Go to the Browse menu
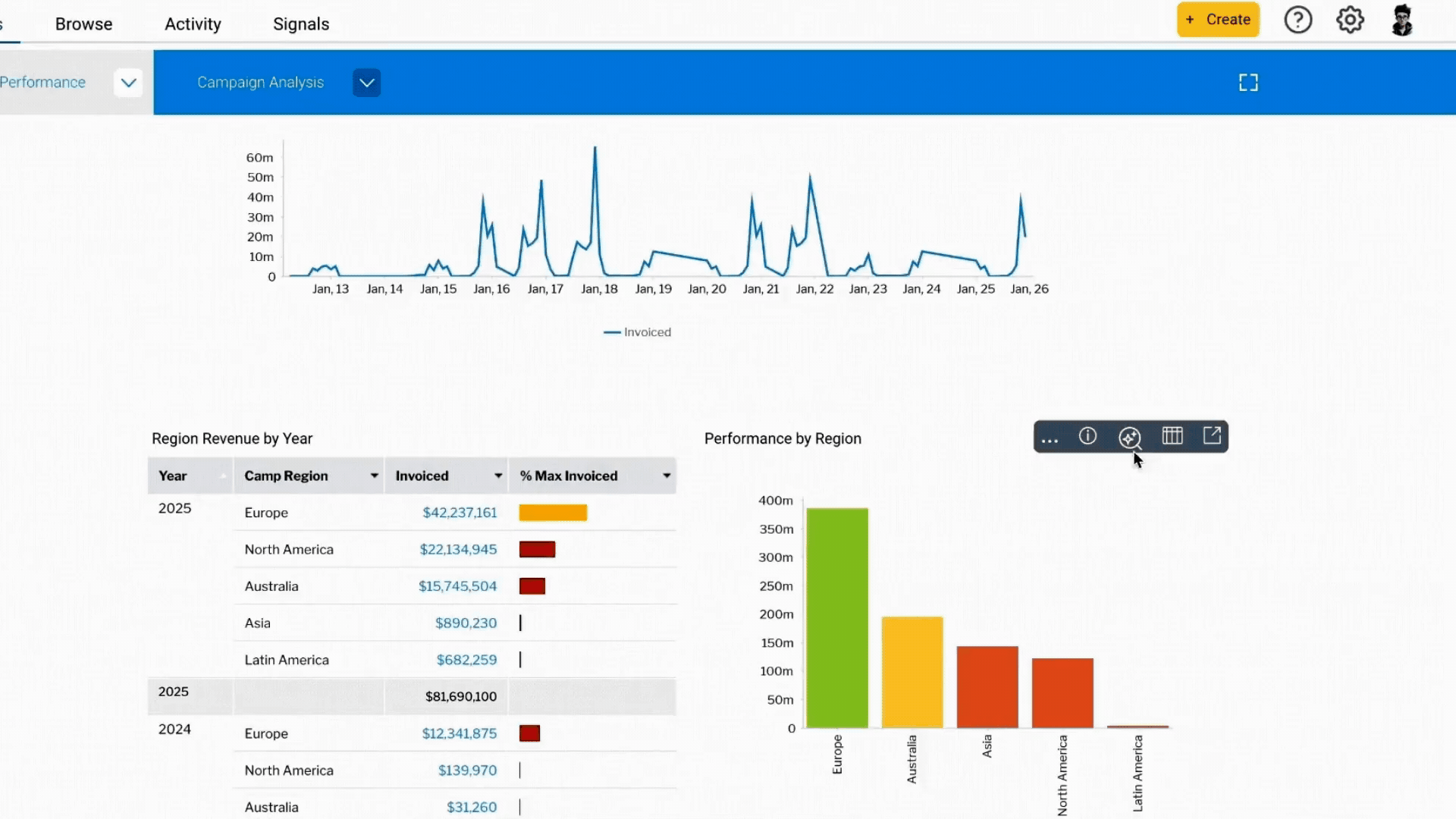The image size is (1456, 819). click(83, 24)
